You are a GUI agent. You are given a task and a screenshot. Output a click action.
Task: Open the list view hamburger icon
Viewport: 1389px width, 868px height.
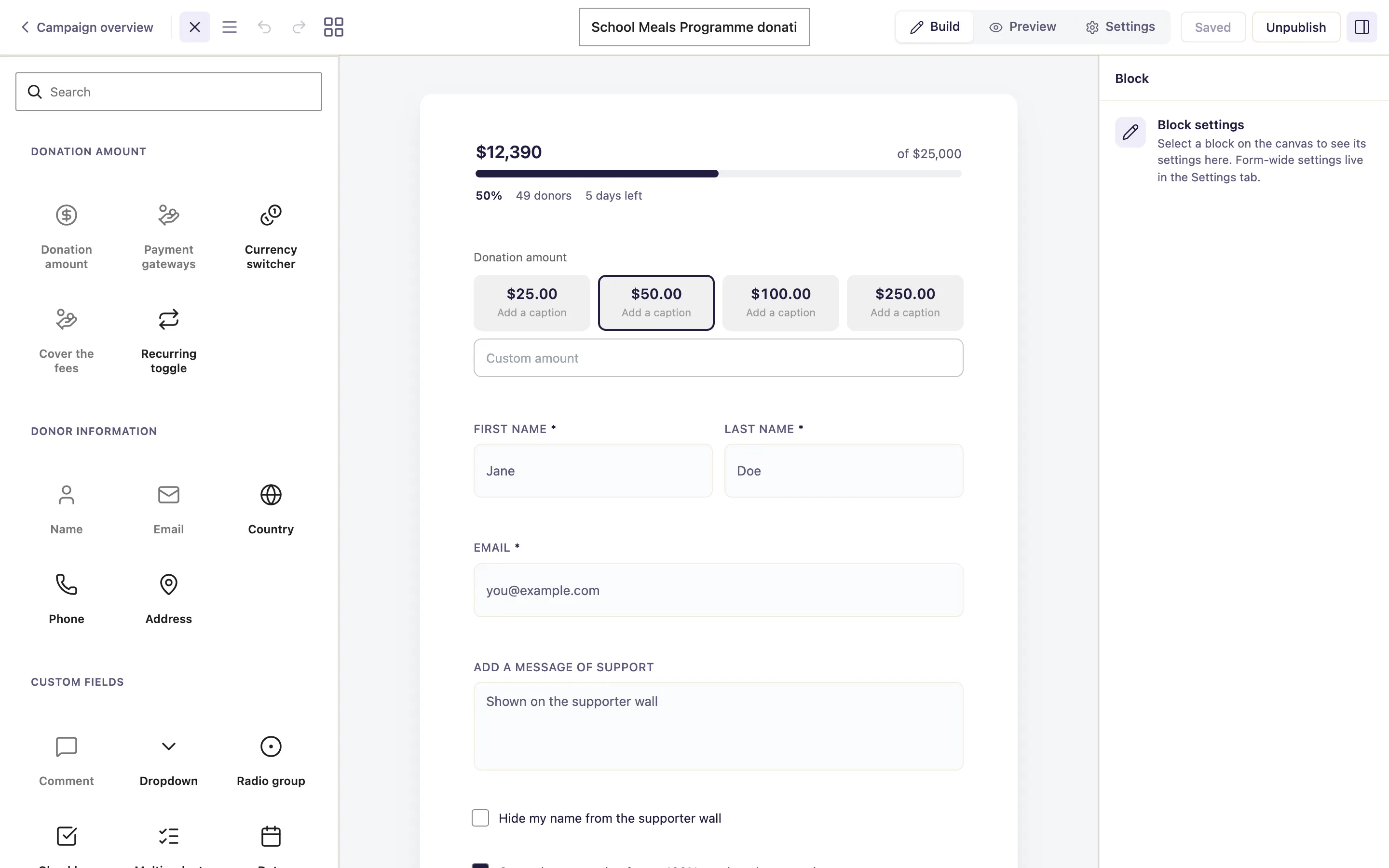tap(230, 27)
